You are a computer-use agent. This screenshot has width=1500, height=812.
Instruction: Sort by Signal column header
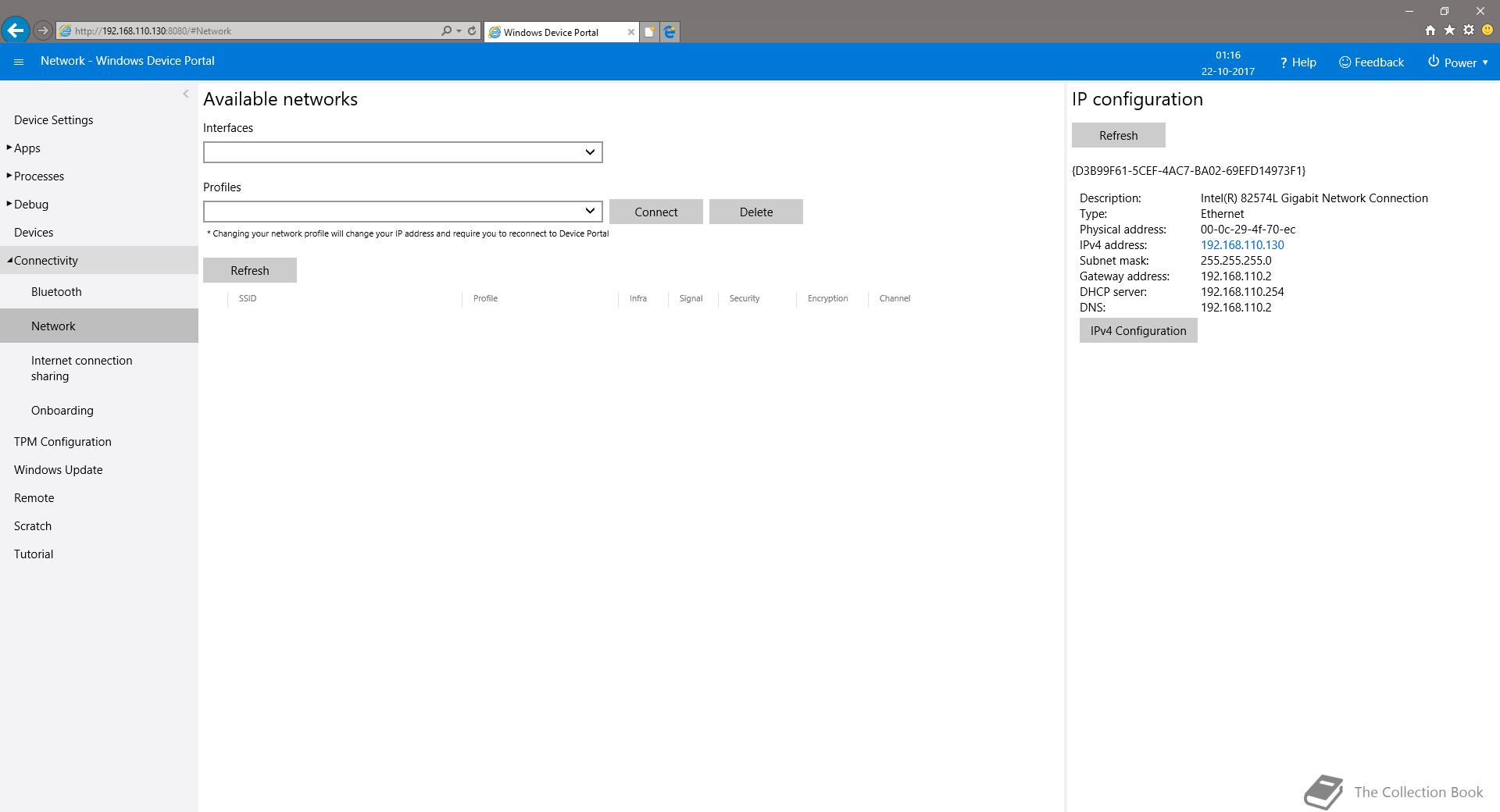pos(691,298)
